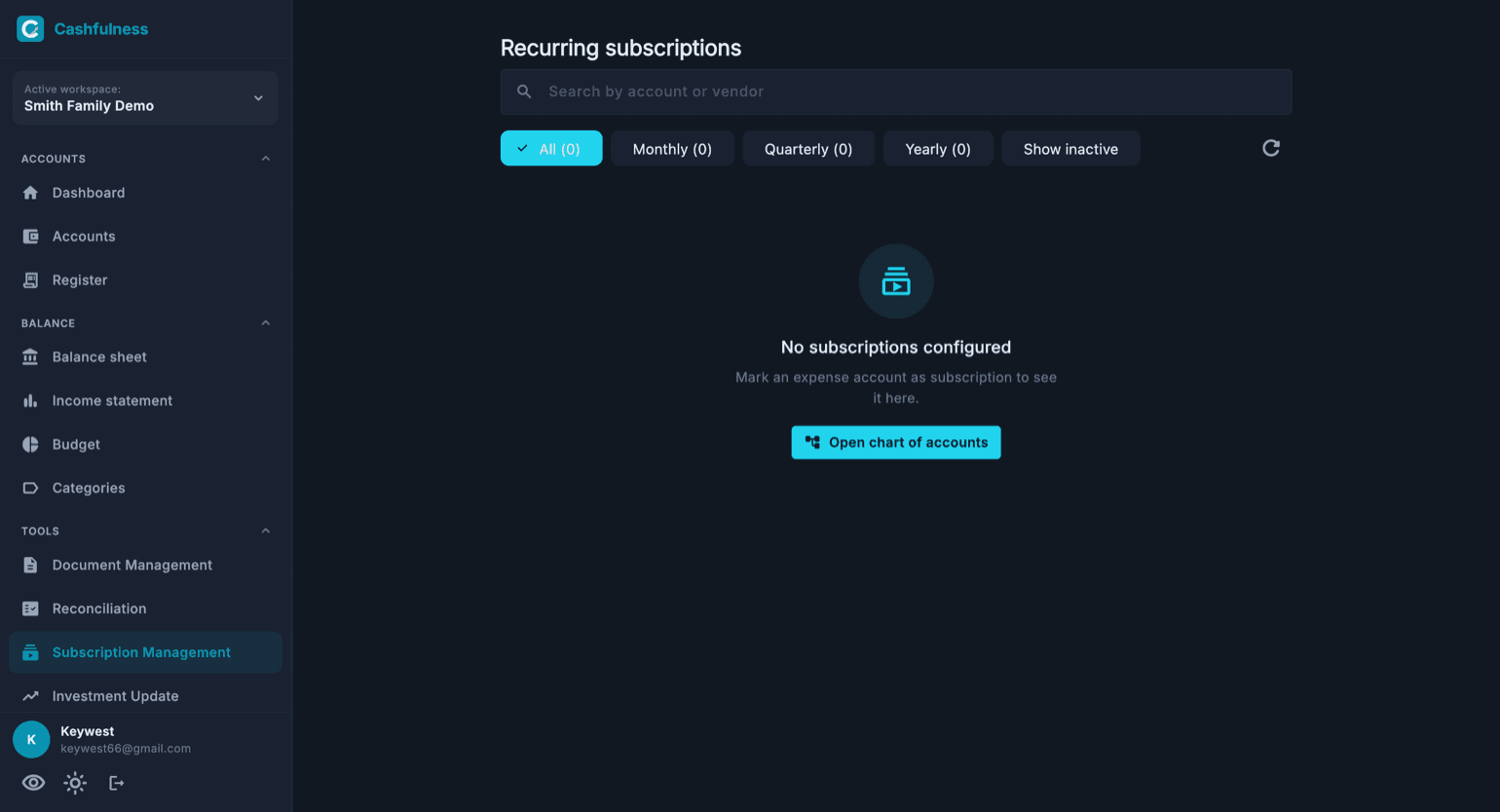
Task: Click No subscriptions configured text
Action: coord(896,348)
